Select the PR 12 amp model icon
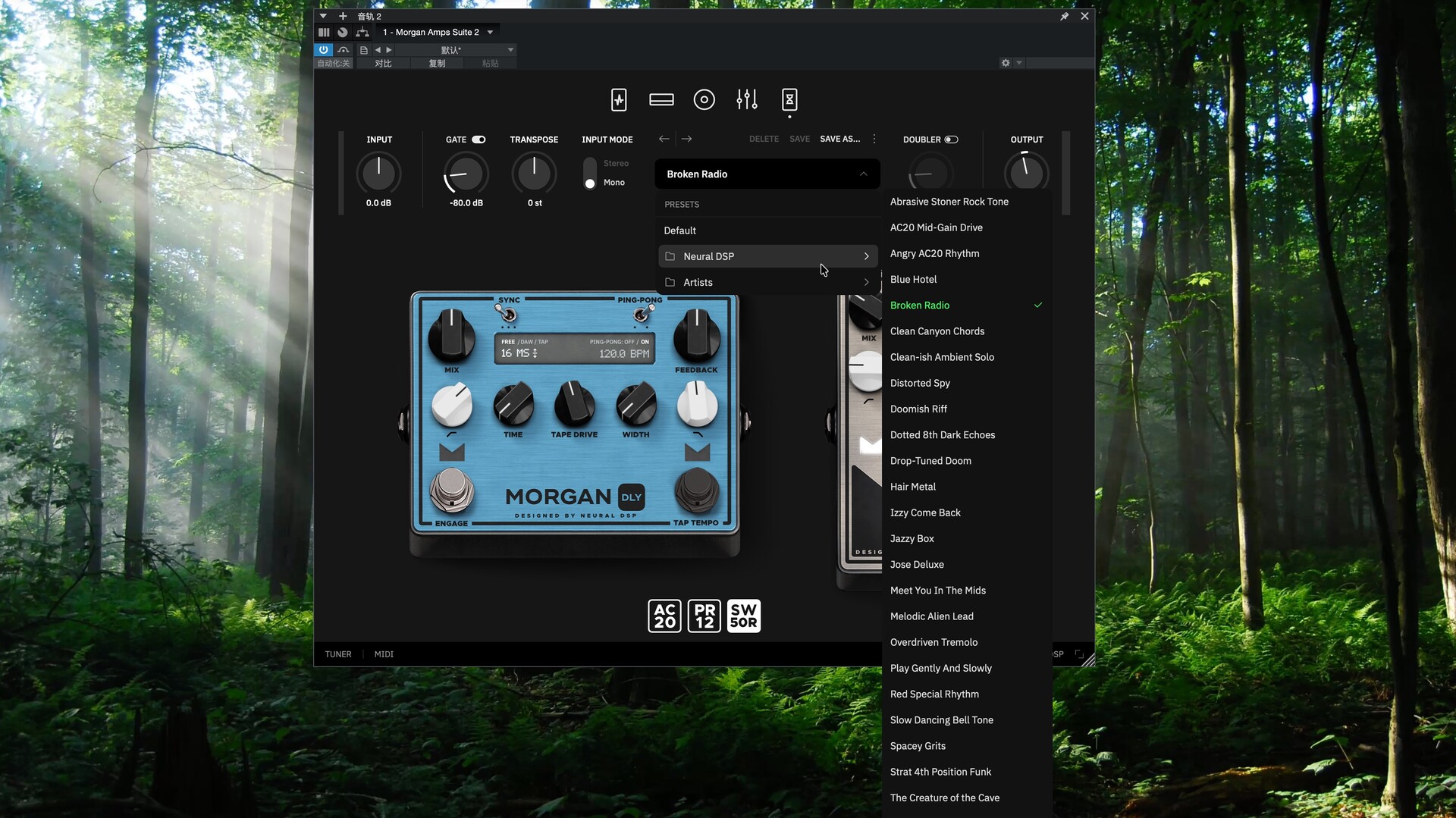 [704, 616]
